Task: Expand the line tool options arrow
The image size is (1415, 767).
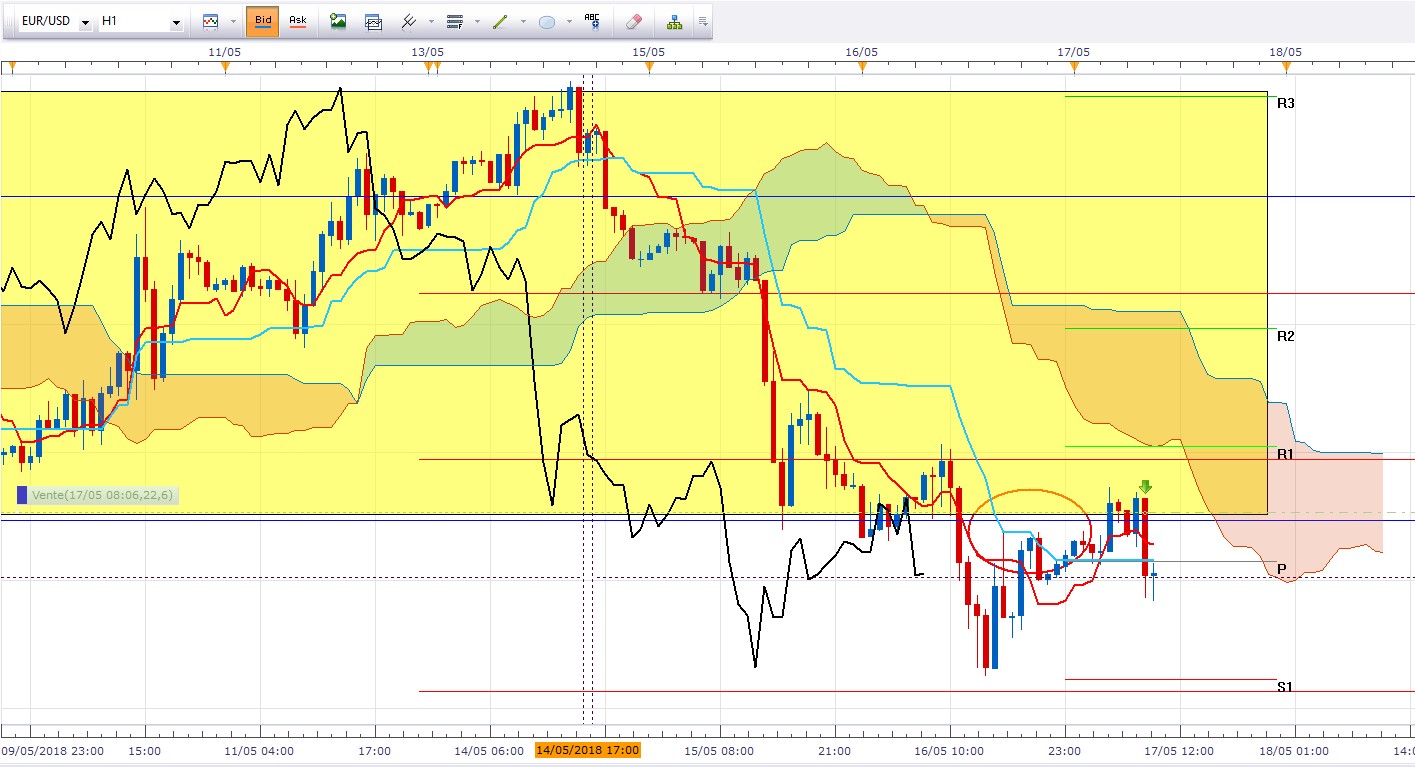Action: [524, 21]
